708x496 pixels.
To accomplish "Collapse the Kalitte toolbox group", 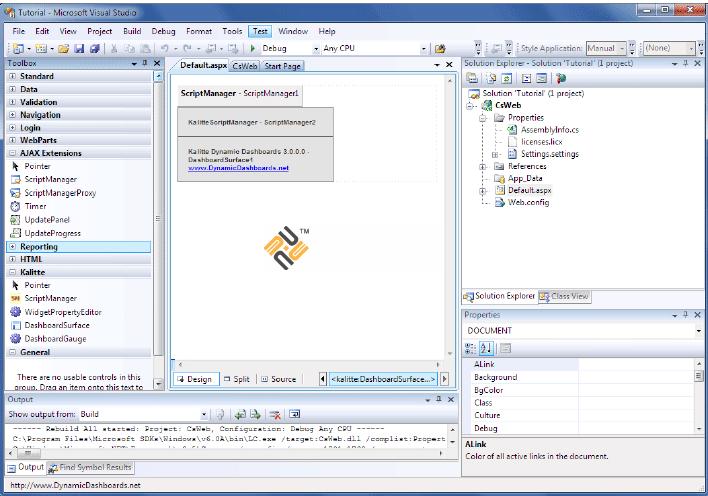I will coord(13,272).
